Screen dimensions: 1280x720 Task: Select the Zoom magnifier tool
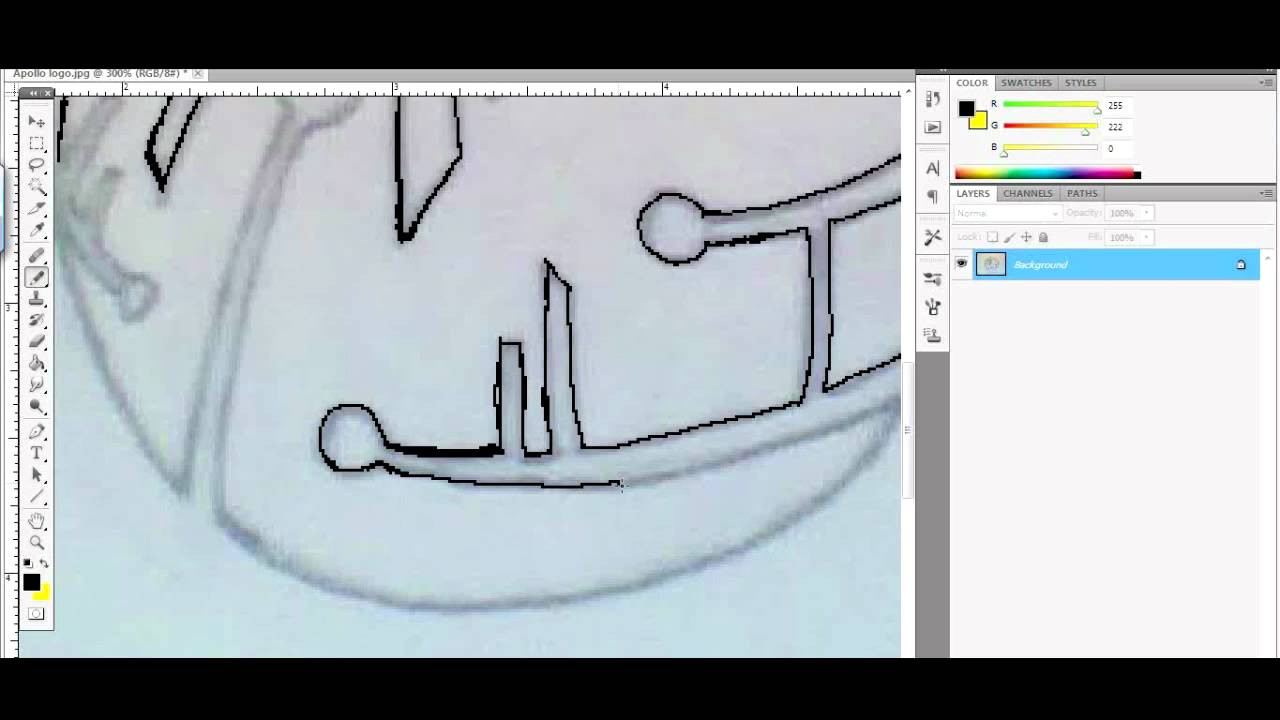[37, 543]
